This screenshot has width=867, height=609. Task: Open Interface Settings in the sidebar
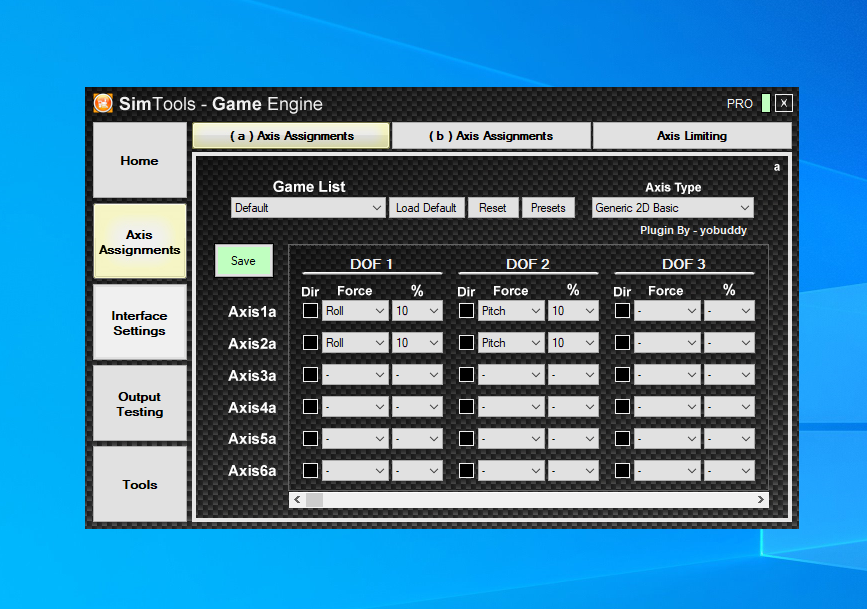tap(139, 323)
